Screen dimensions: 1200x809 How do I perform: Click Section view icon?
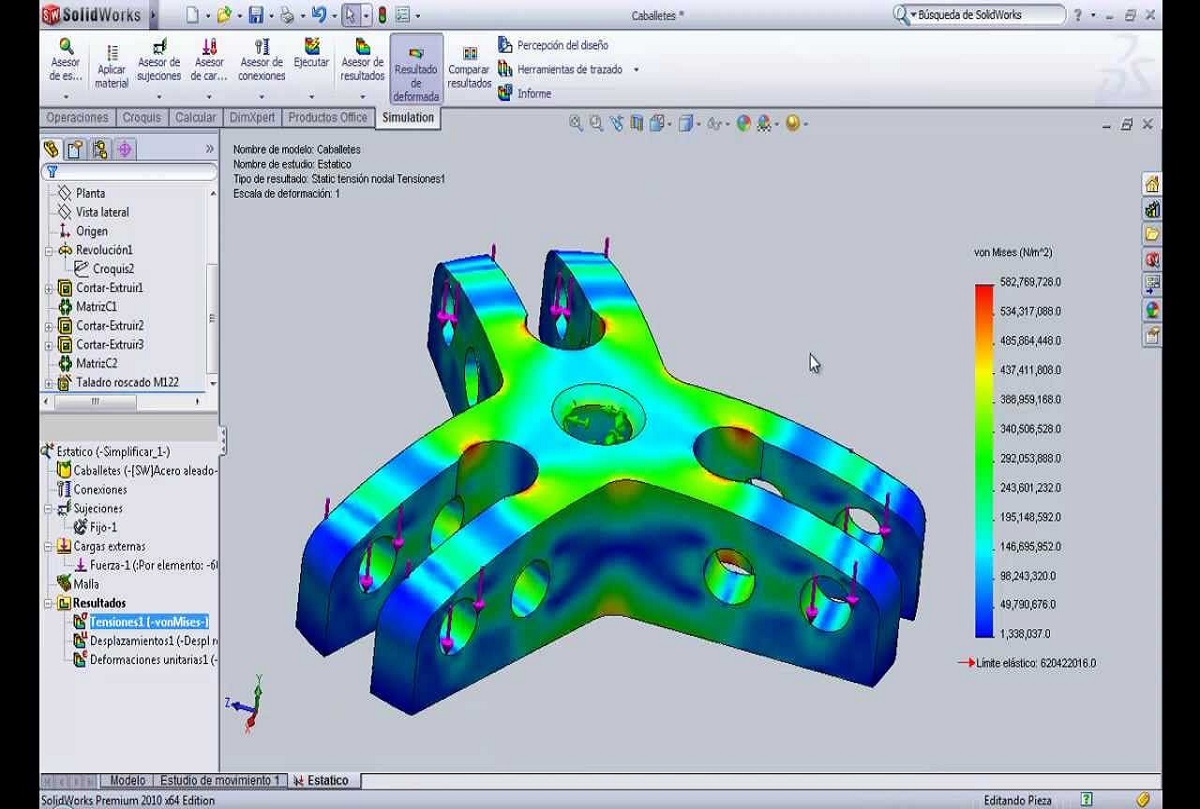click(x=636, y=124)
